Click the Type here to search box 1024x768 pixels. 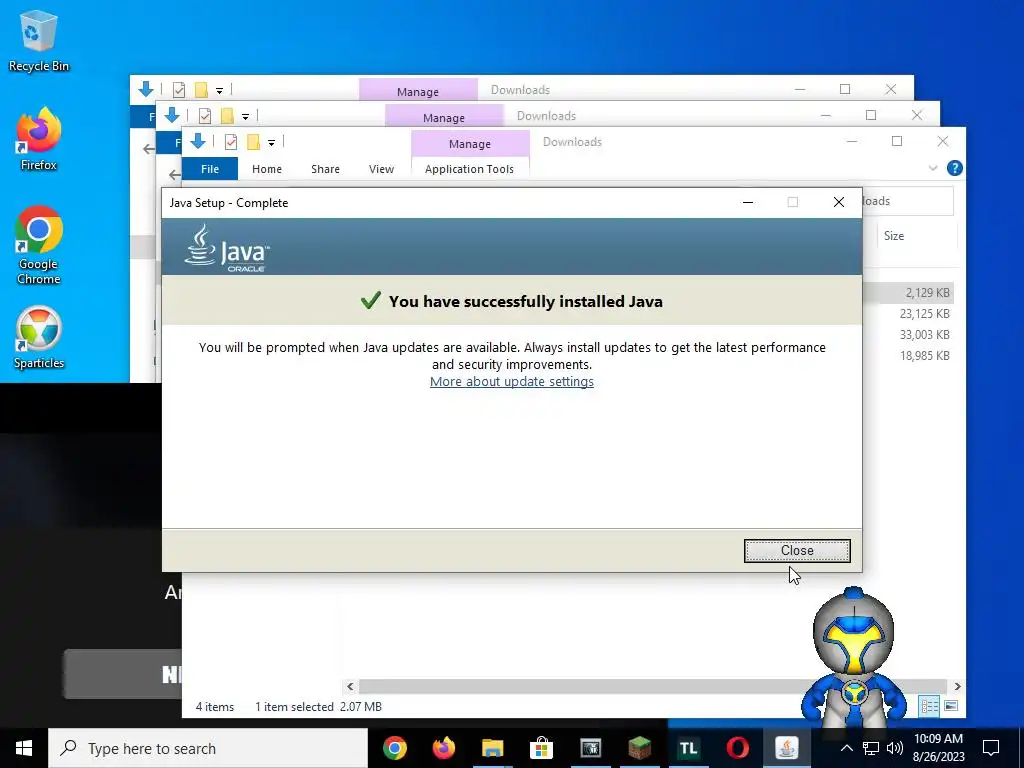208,748
